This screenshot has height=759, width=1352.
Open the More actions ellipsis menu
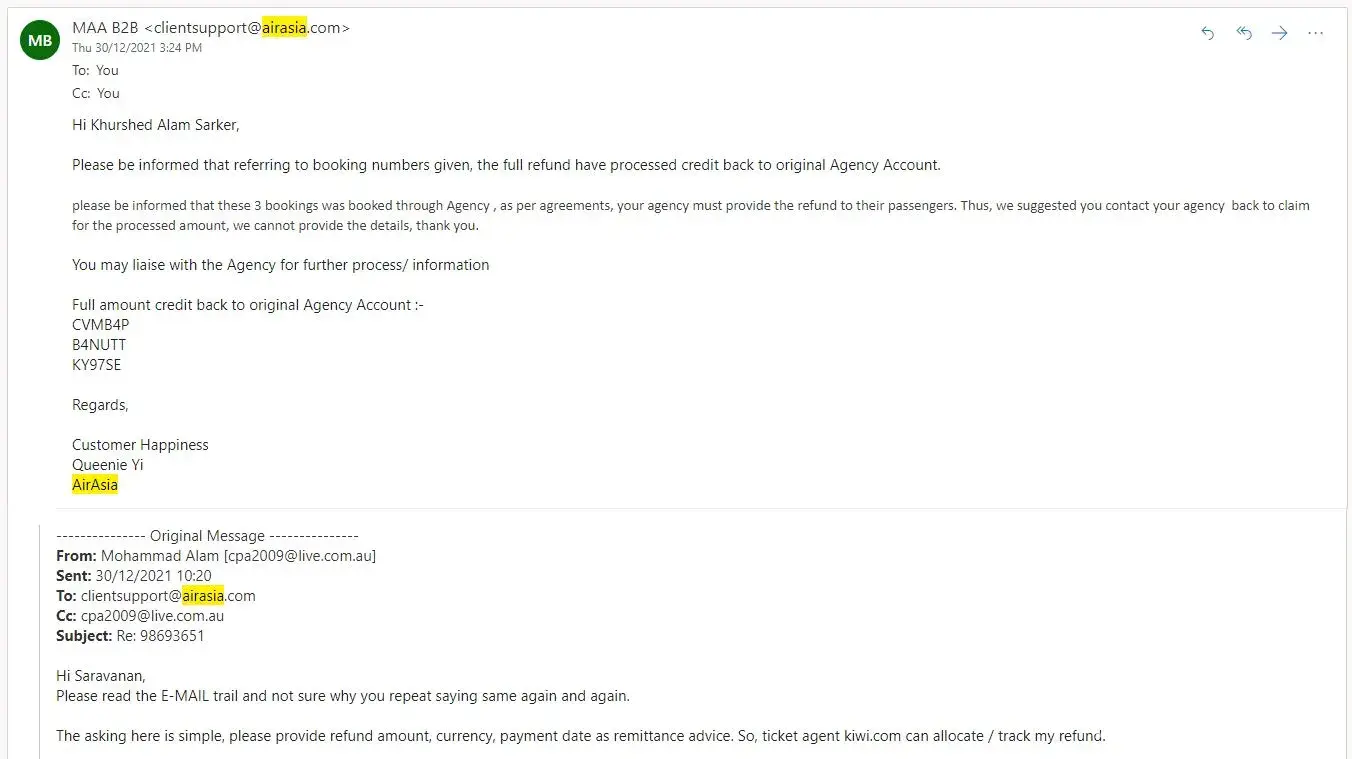tap(1316, 33)
